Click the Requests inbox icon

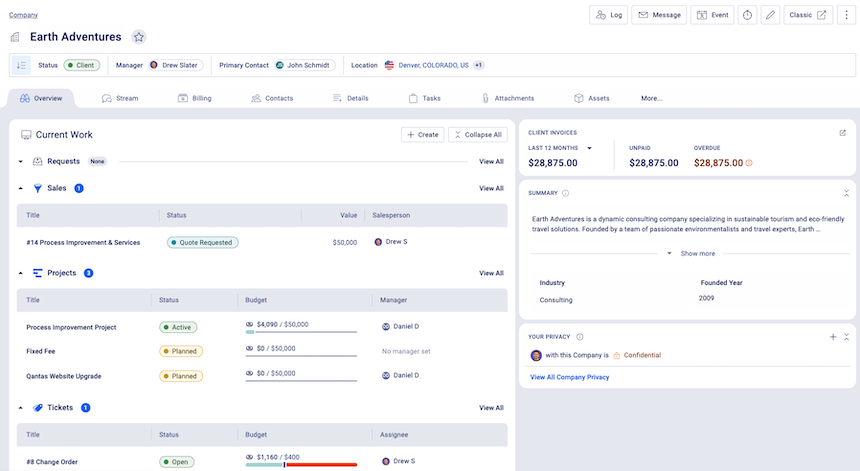37,161
